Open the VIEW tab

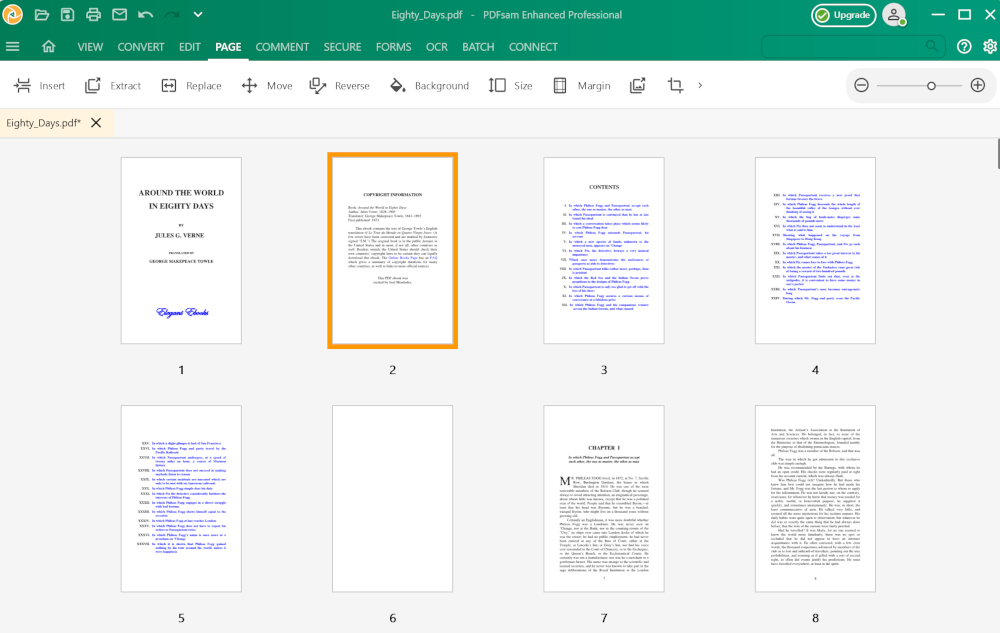point(90,47)
